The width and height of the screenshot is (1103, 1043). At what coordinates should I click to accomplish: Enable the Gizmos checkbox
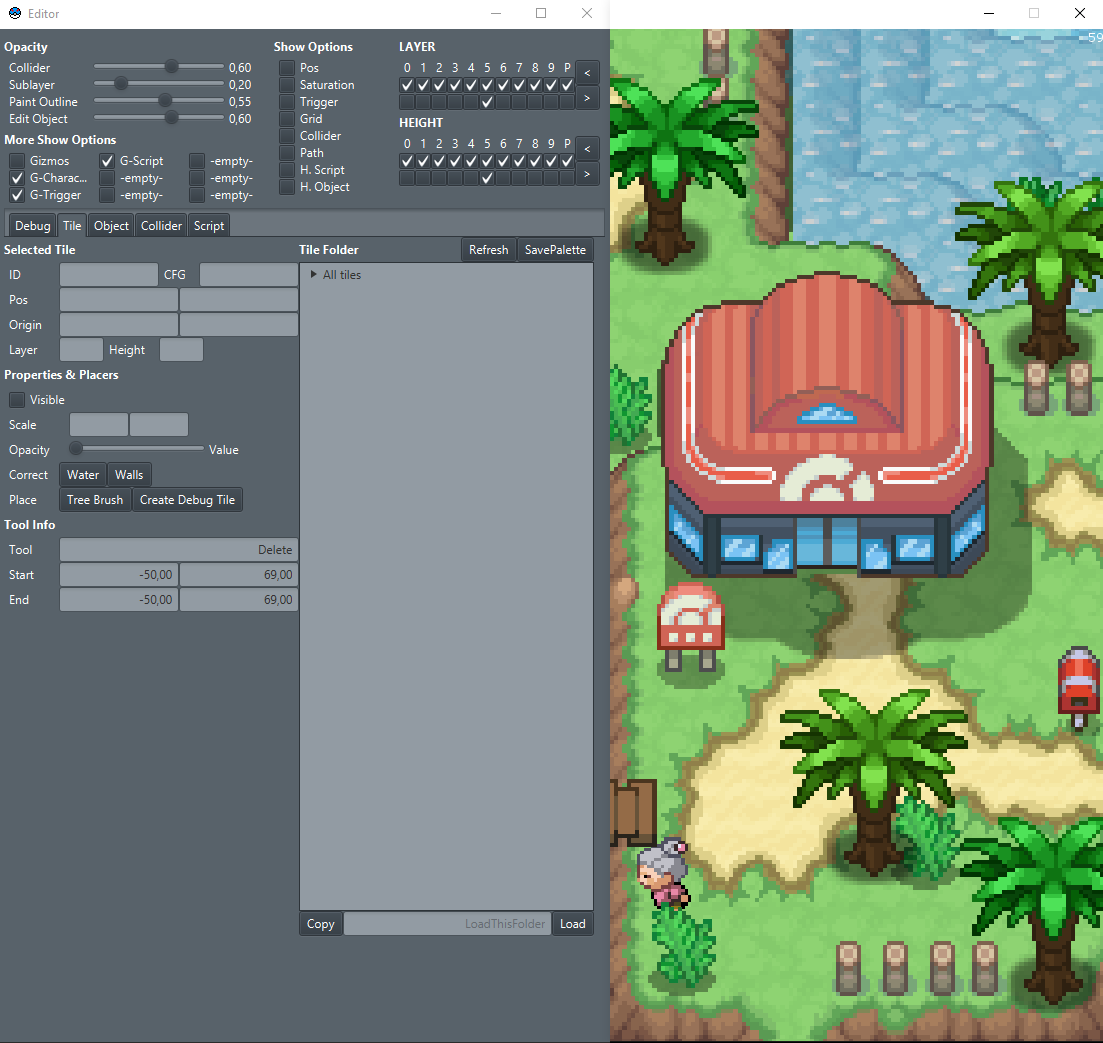[17, 161]
